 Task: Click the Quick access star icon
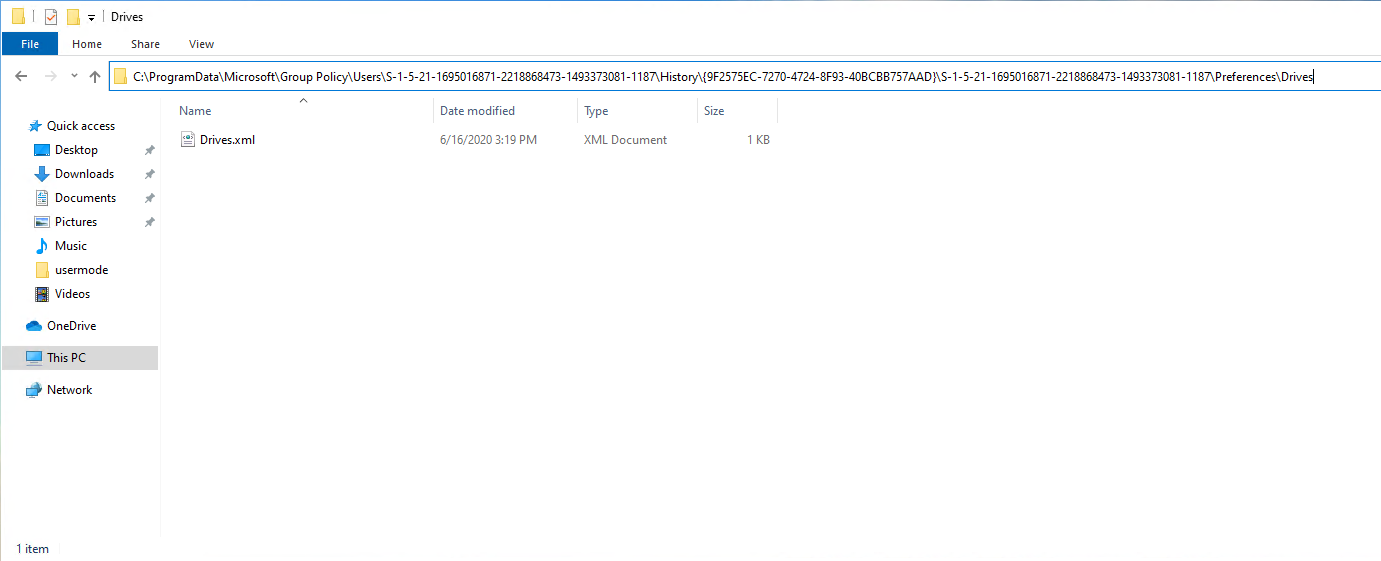click(x=36, y=126)
